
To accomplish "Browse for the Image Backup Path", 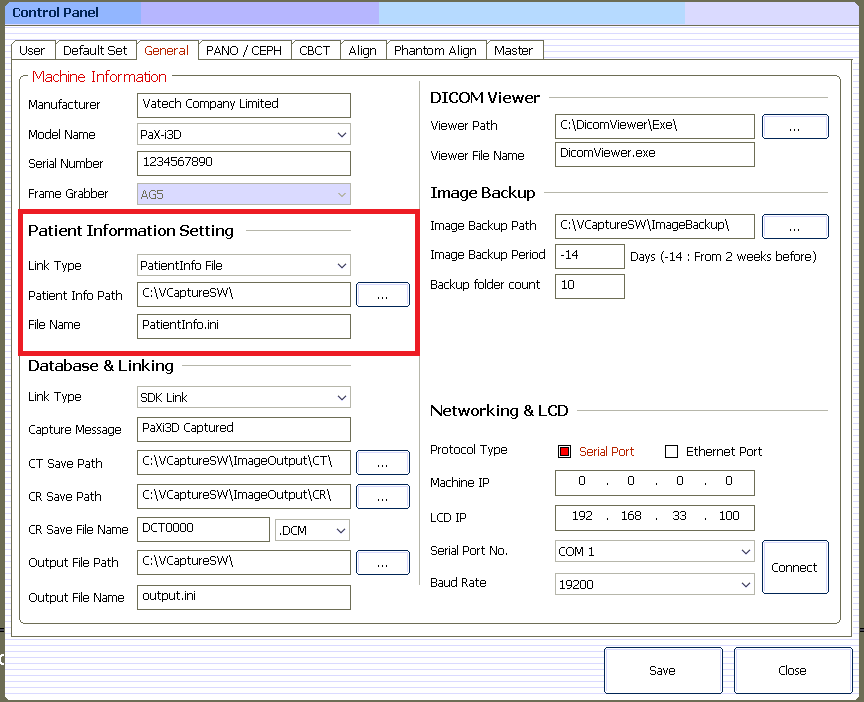I will pyautogui.click(x=795, y=226).
